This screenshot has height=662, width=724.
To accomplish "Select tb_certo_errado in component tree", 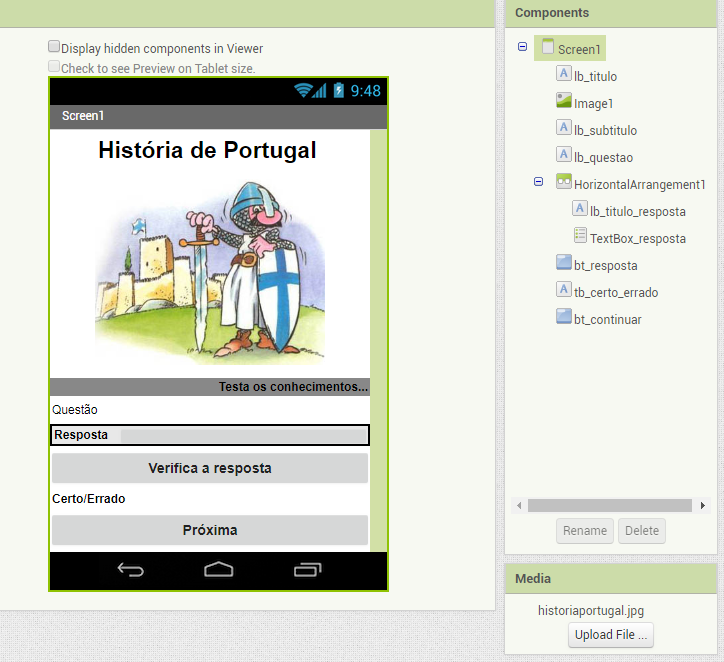I will click(616, 293).
